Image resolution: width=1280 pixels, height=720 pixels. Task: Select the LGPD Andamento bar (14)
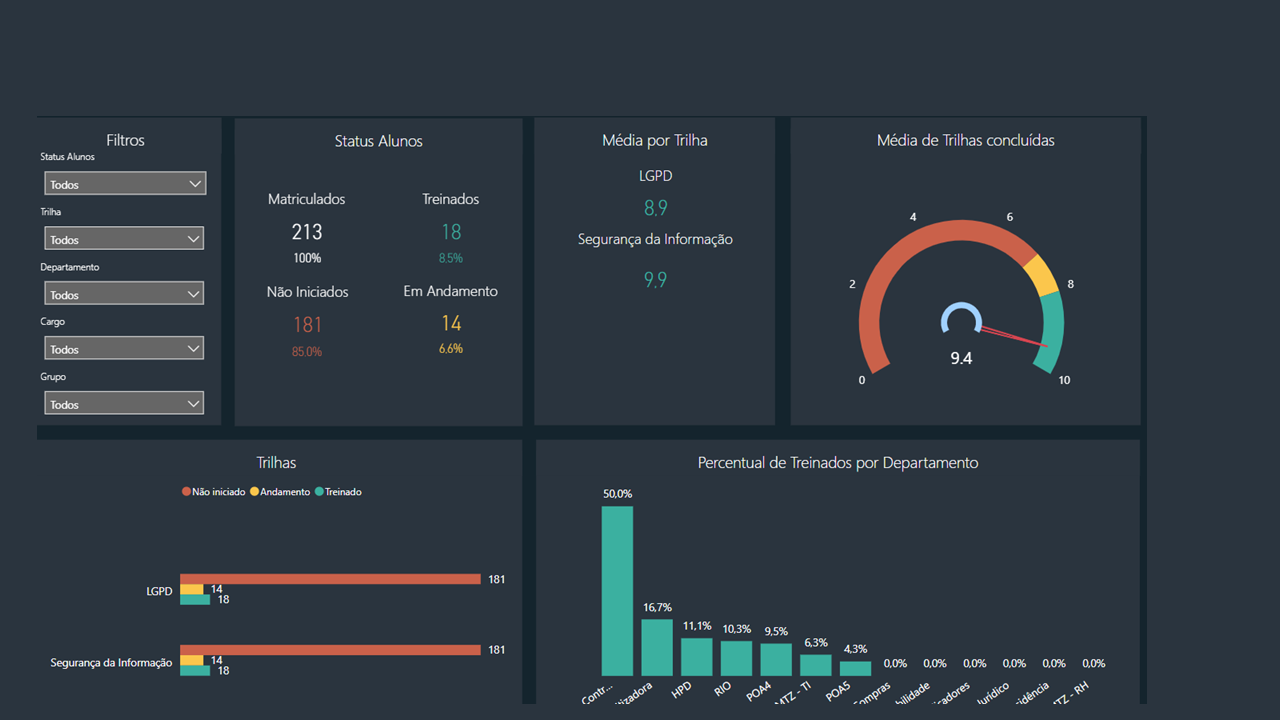(191, 589)
